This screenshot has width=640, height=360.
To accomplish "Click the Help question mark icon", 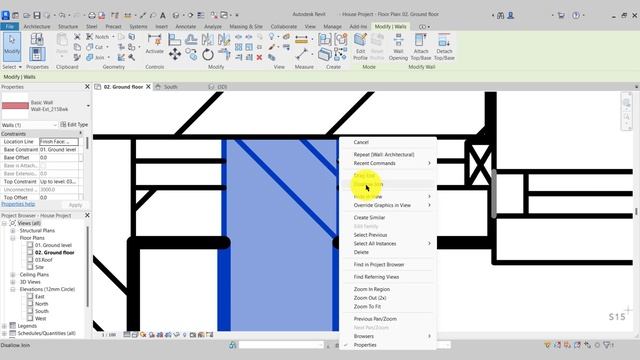I will click(x=576, y=15).
